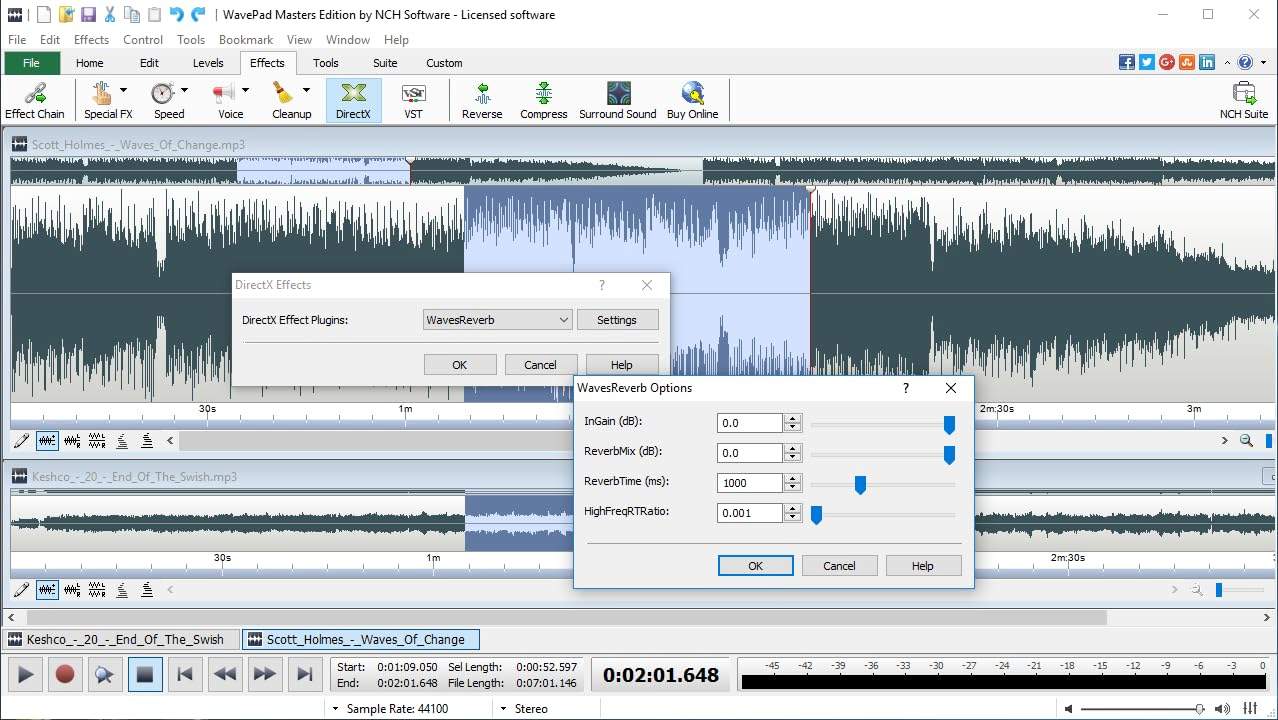Click the ReverbTime slider handle
Viewport: 1278px width, 720px height.
(860, 485)
